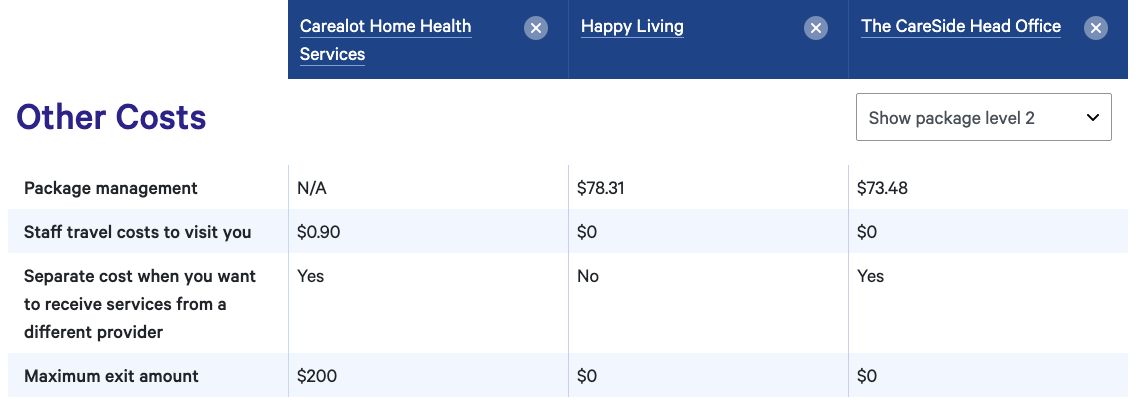Click the N/A package management cell
1147x413 pixels.
(x=312, y=188)
